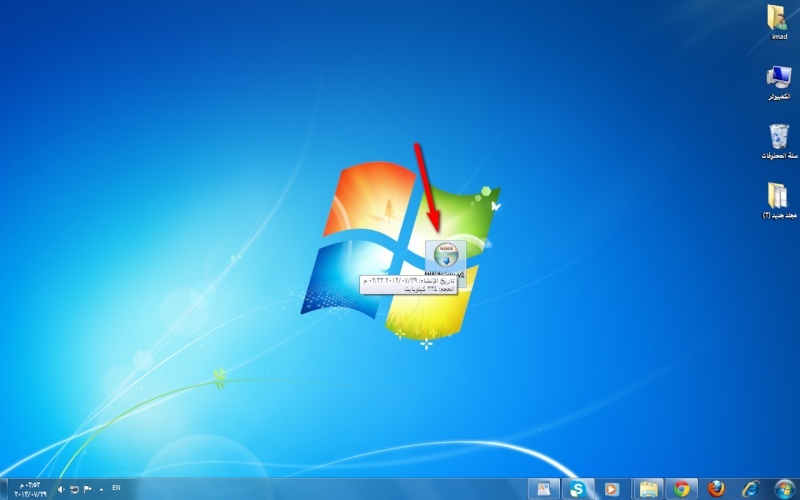800x500 pixels.
Task: Click Show Desktop strip at taskbar edge
Action: [x=4, y=489]
